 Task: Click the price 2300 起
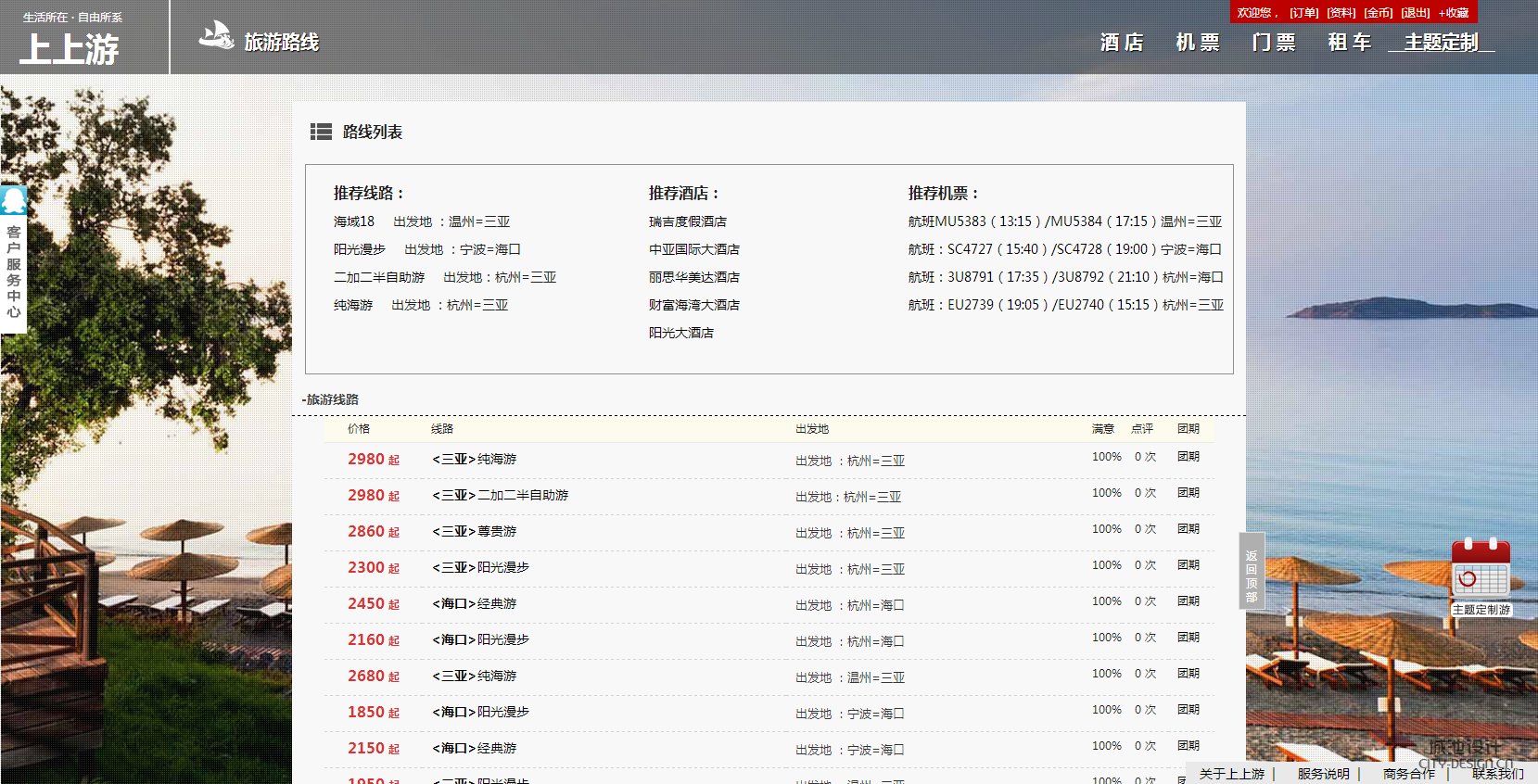(374, 567)
